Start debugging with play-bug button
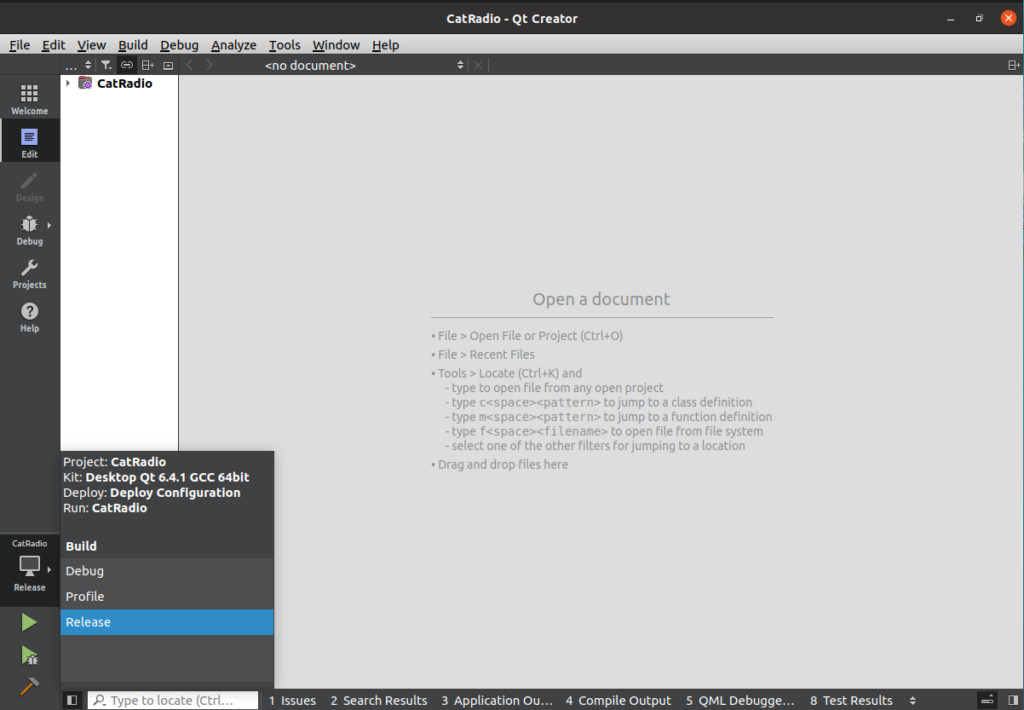 [29, 655]
